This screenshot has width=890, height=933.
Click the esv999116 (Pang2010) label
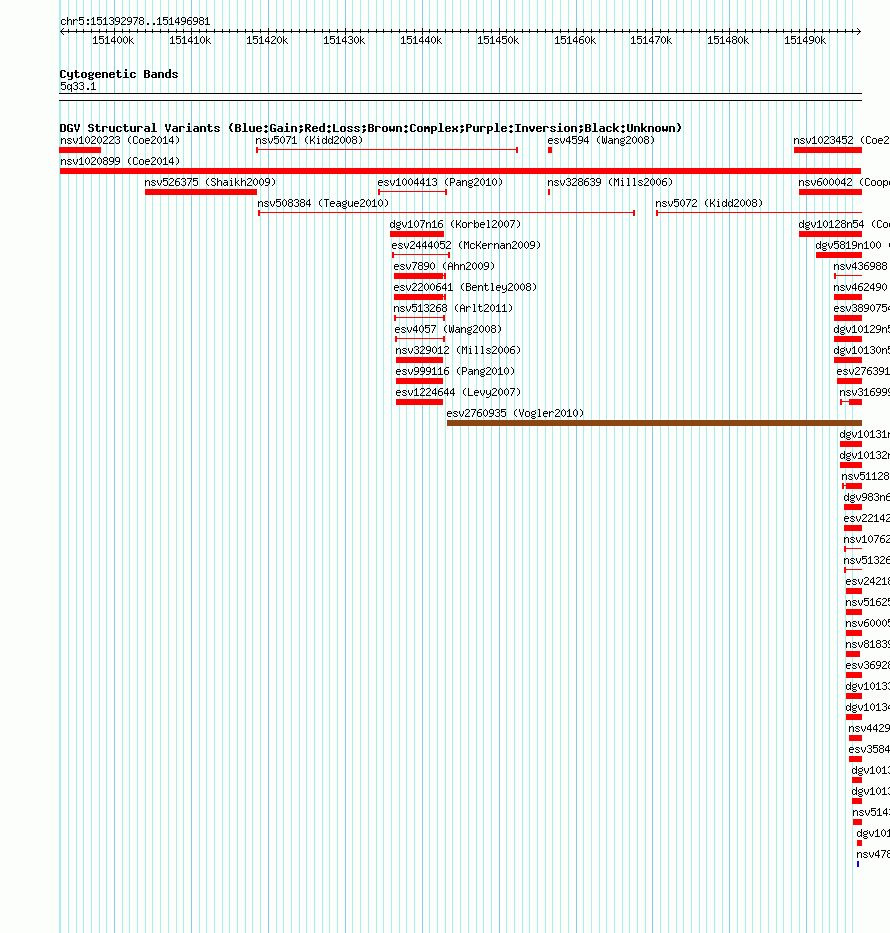click(x=455, y=371)
